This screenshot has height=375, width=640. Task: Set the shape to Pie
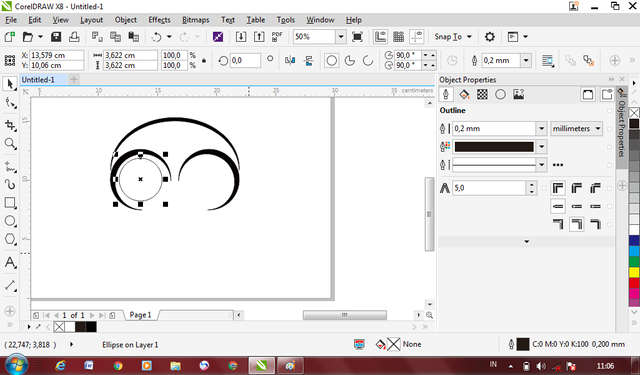350,61
